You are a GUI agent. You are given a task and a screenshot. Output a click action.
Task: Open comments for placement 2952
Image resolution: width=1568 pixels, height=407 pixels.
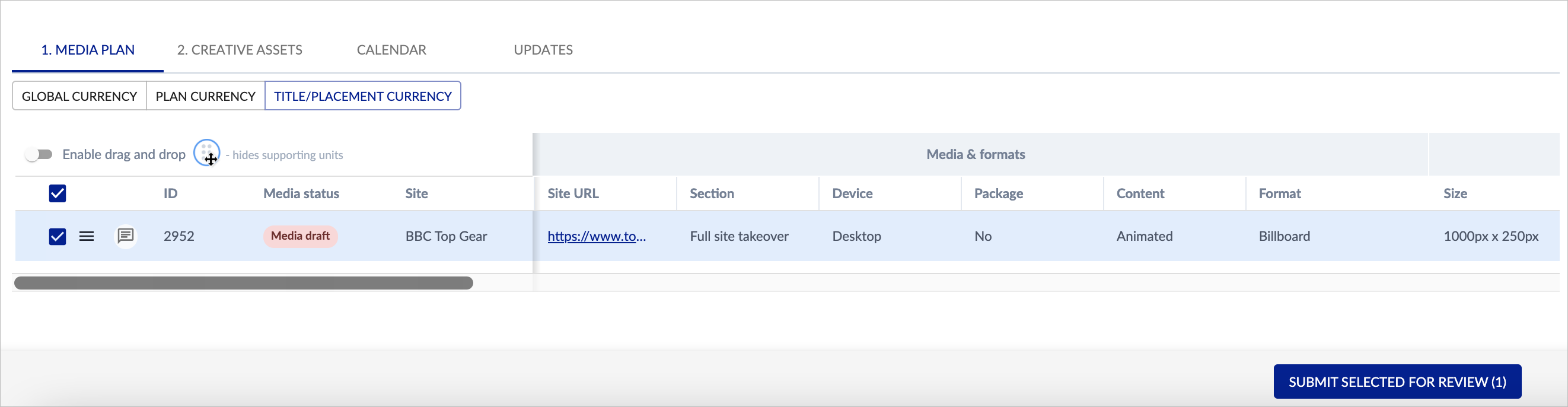click(x=125, y=236)
